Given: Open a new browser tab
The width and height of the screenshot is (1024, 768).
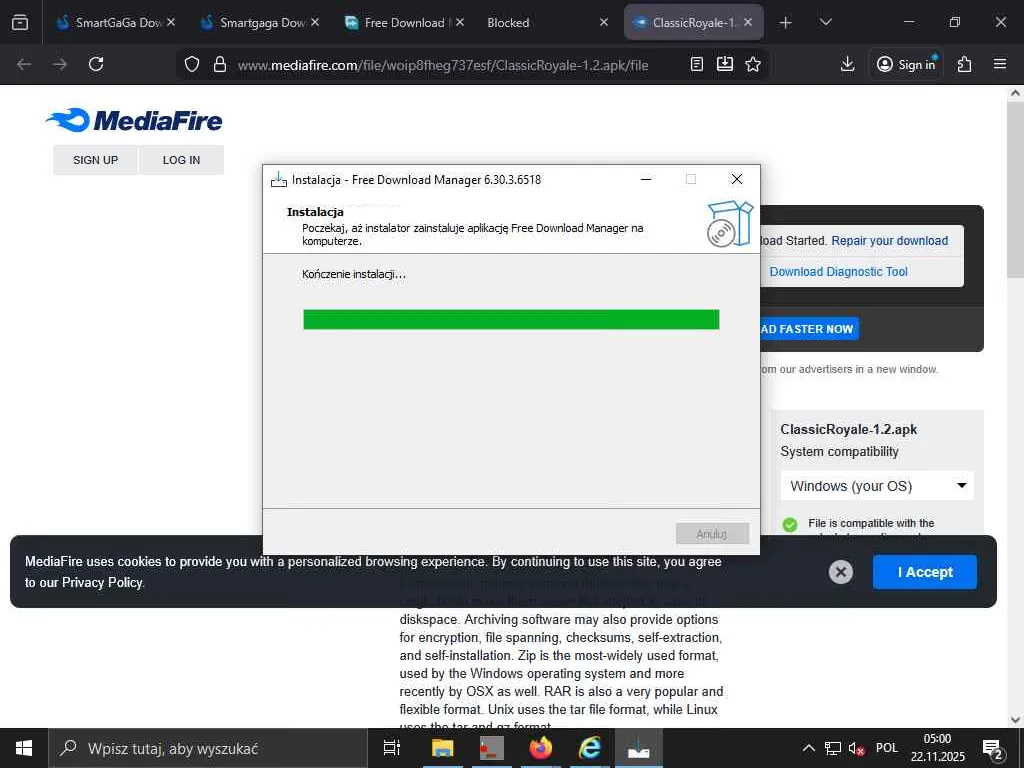Looking at the screenshot, I should (786, 22).
